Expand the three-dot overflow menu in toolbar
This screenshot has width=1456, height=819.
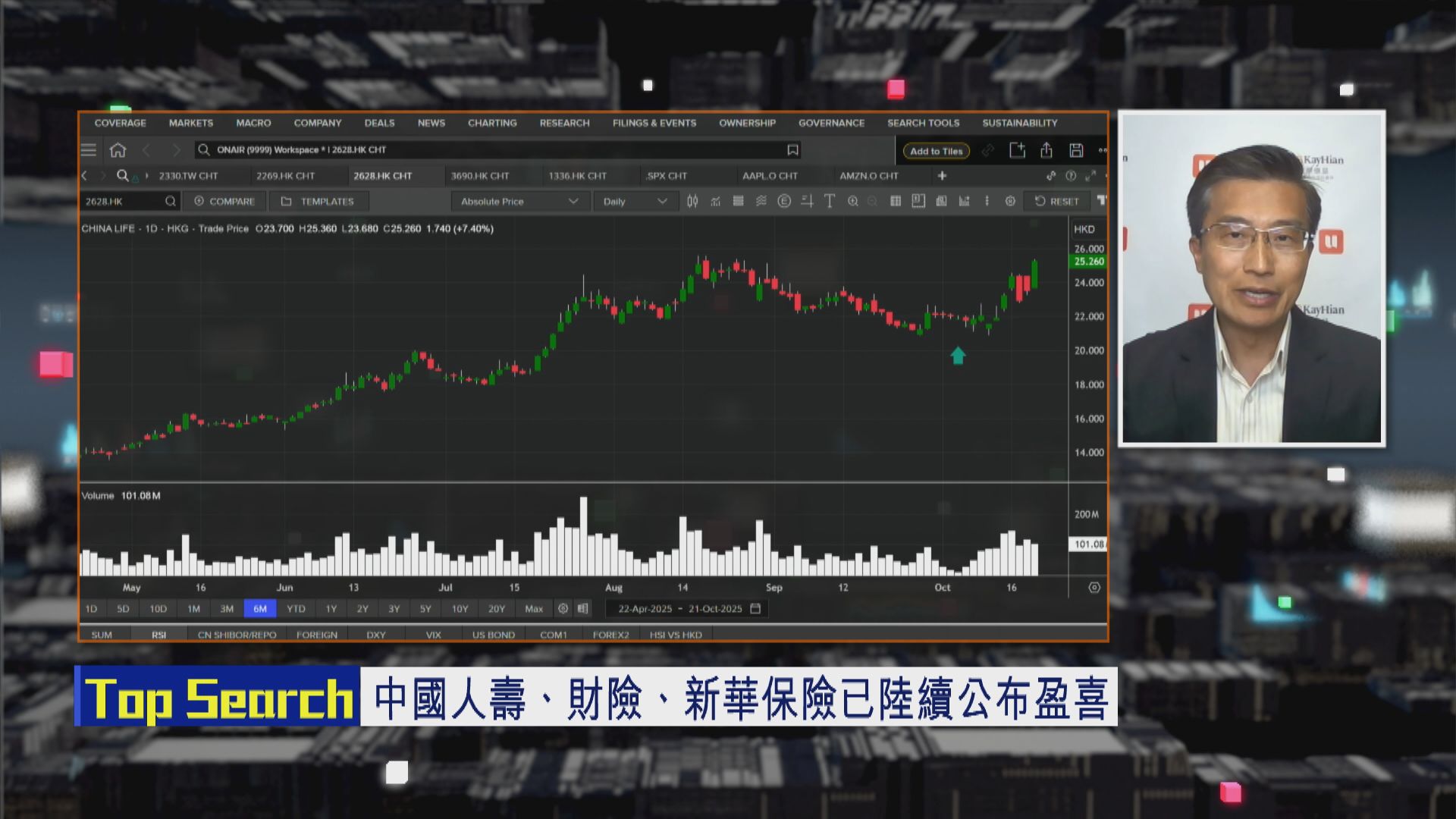tap(987, 202)
